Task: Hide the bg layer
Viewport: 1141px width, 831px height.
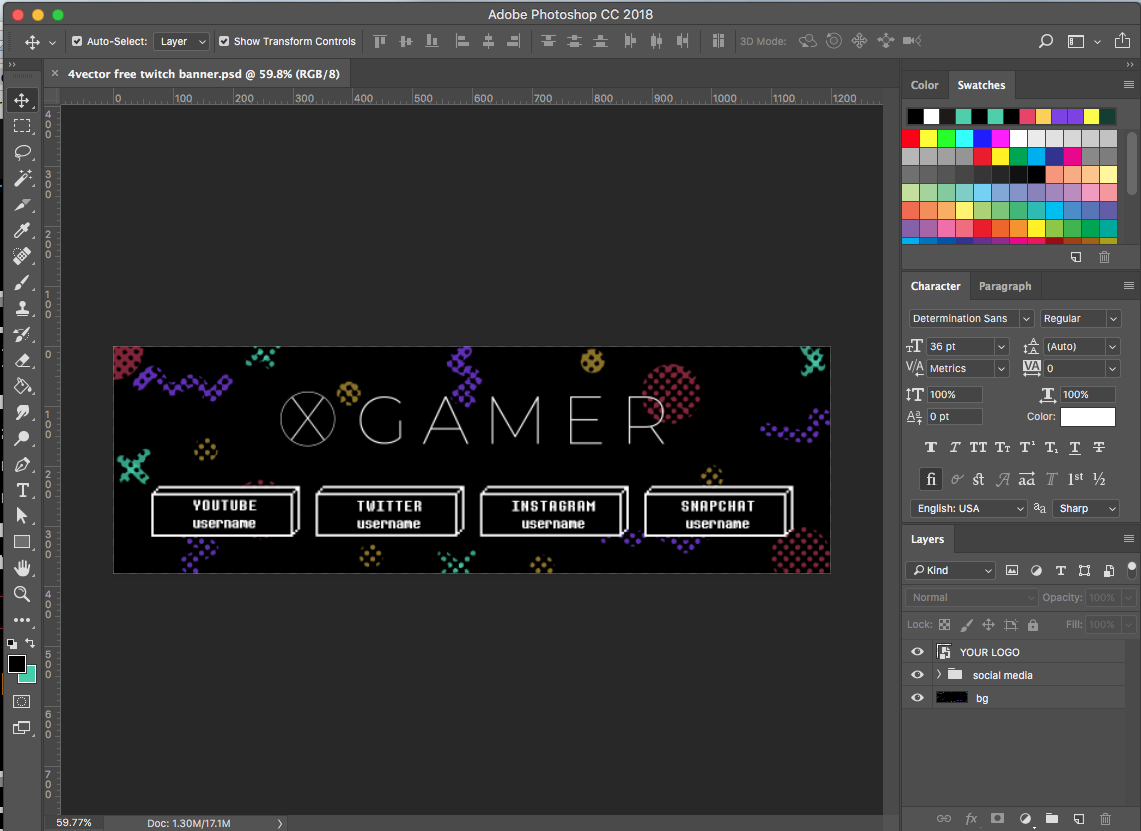Action: click(917, 698)
